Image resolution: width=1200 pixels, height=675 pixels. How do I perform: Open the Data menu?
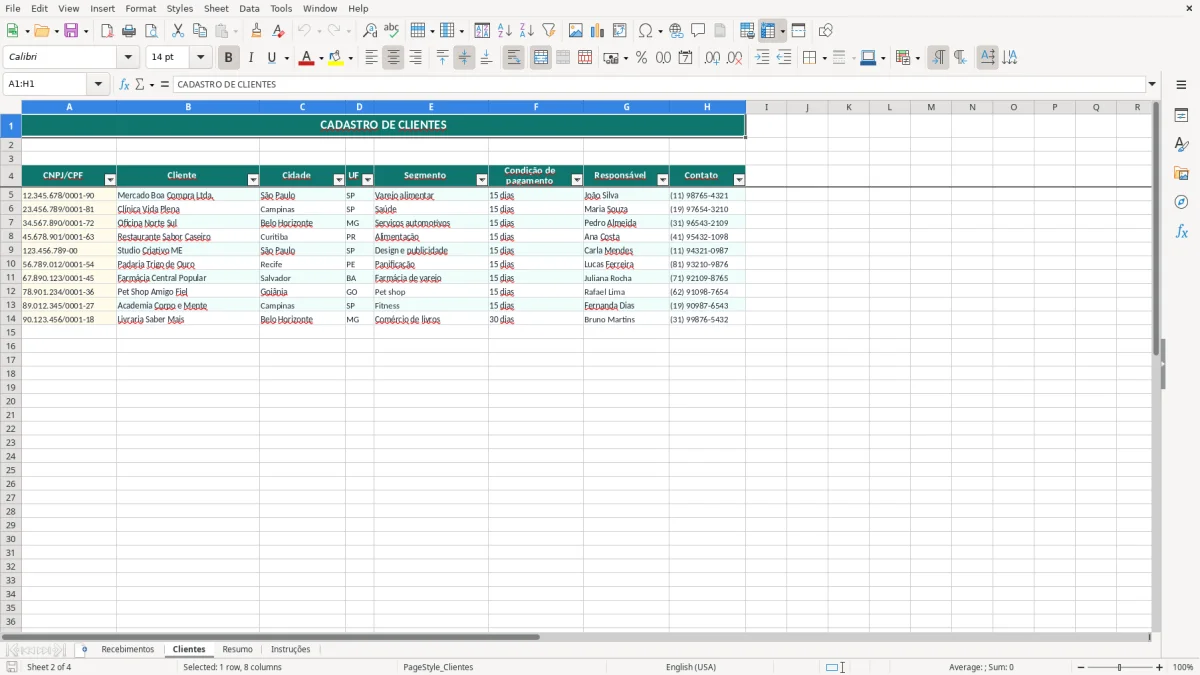249,8
